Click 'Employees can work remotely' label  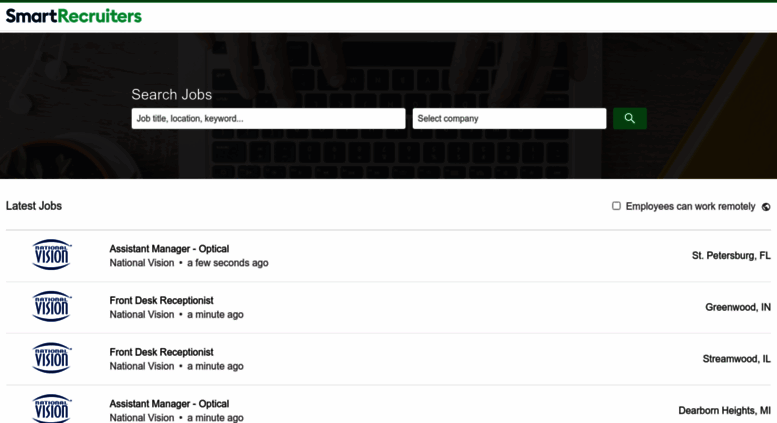pos(690,207)
